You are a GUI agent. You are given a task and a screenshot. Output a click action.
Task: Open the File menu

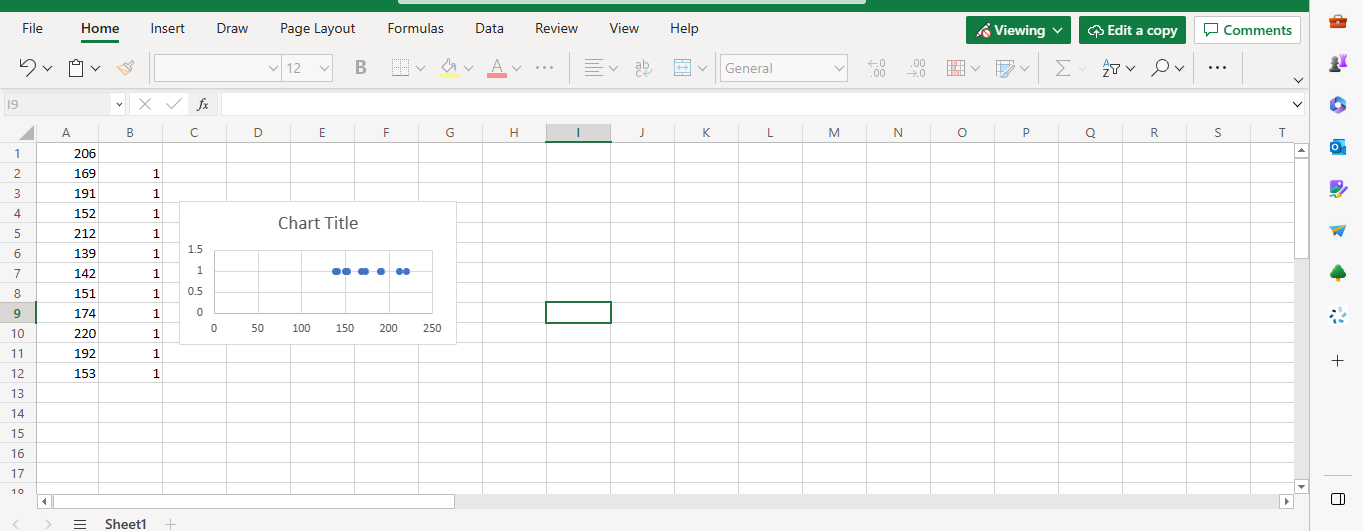(x=33, y=29)
